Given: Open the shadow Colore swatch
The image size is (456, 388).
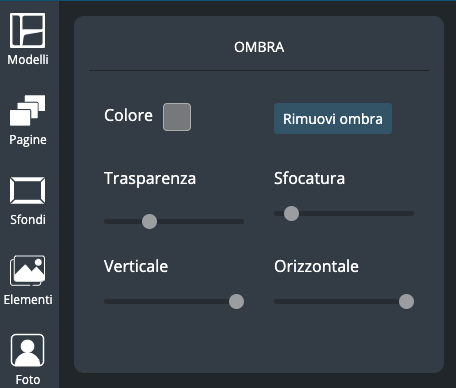Looking at the screenshot, I should (x=177, y=117).
